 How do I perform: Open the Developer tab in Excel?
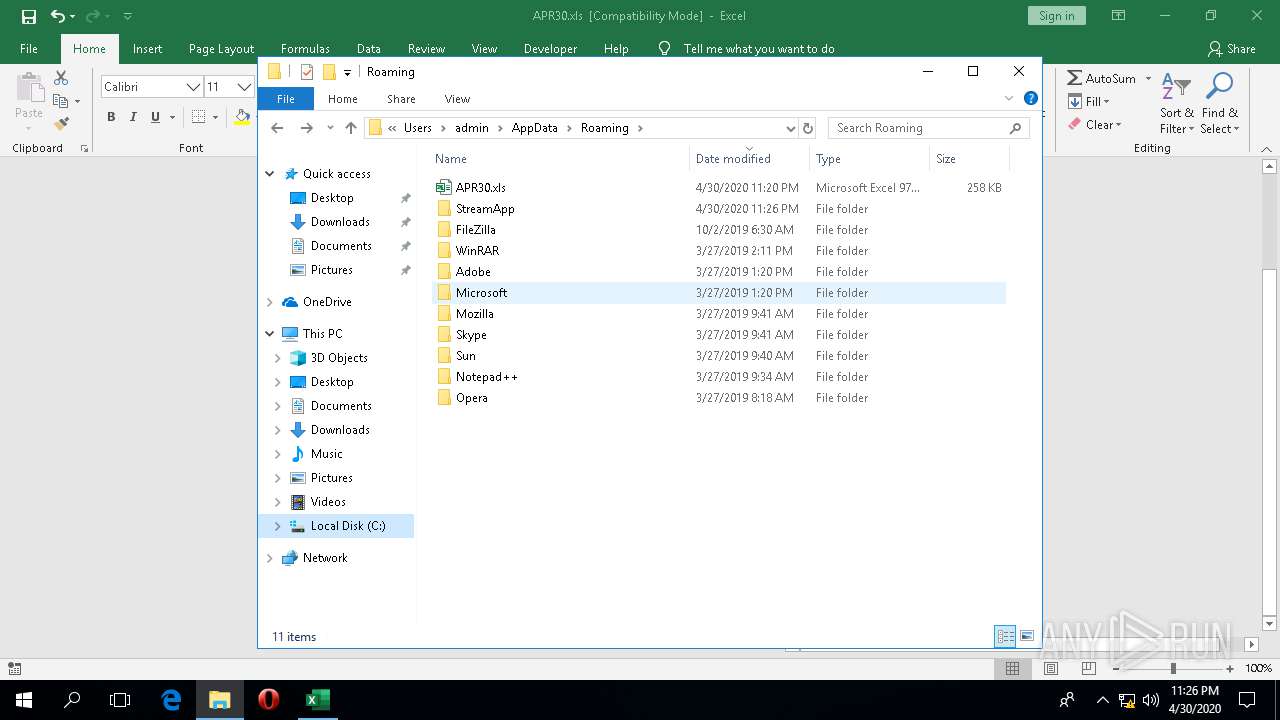click(550, 48)
